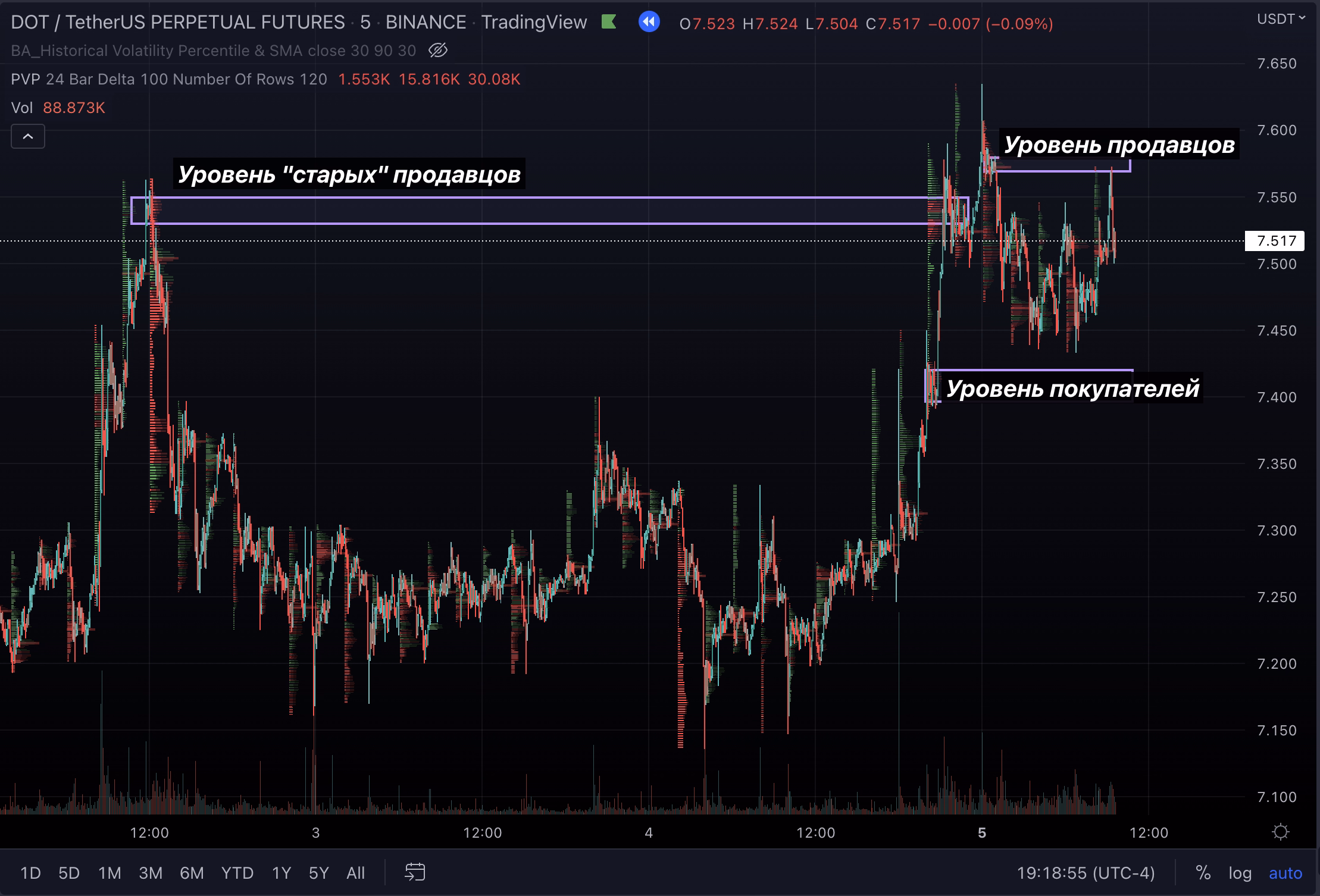Image resolution: width=1320 pixels, height=896 pixels.
Task: Click the date label 3 on time axis
Action: click(315, 832)
